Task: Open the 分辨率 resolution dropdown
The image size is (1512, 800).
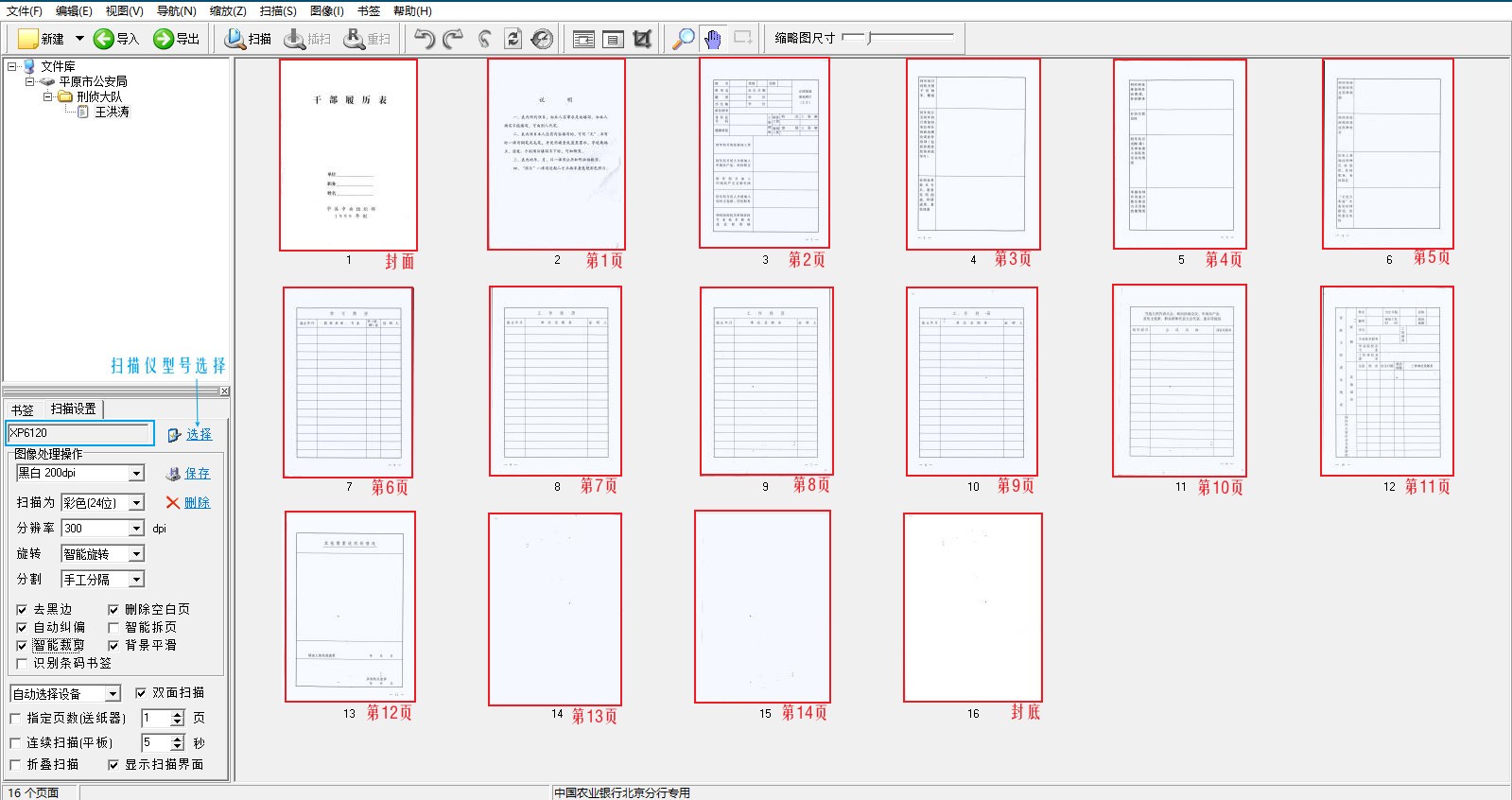Action: point(136,529)
